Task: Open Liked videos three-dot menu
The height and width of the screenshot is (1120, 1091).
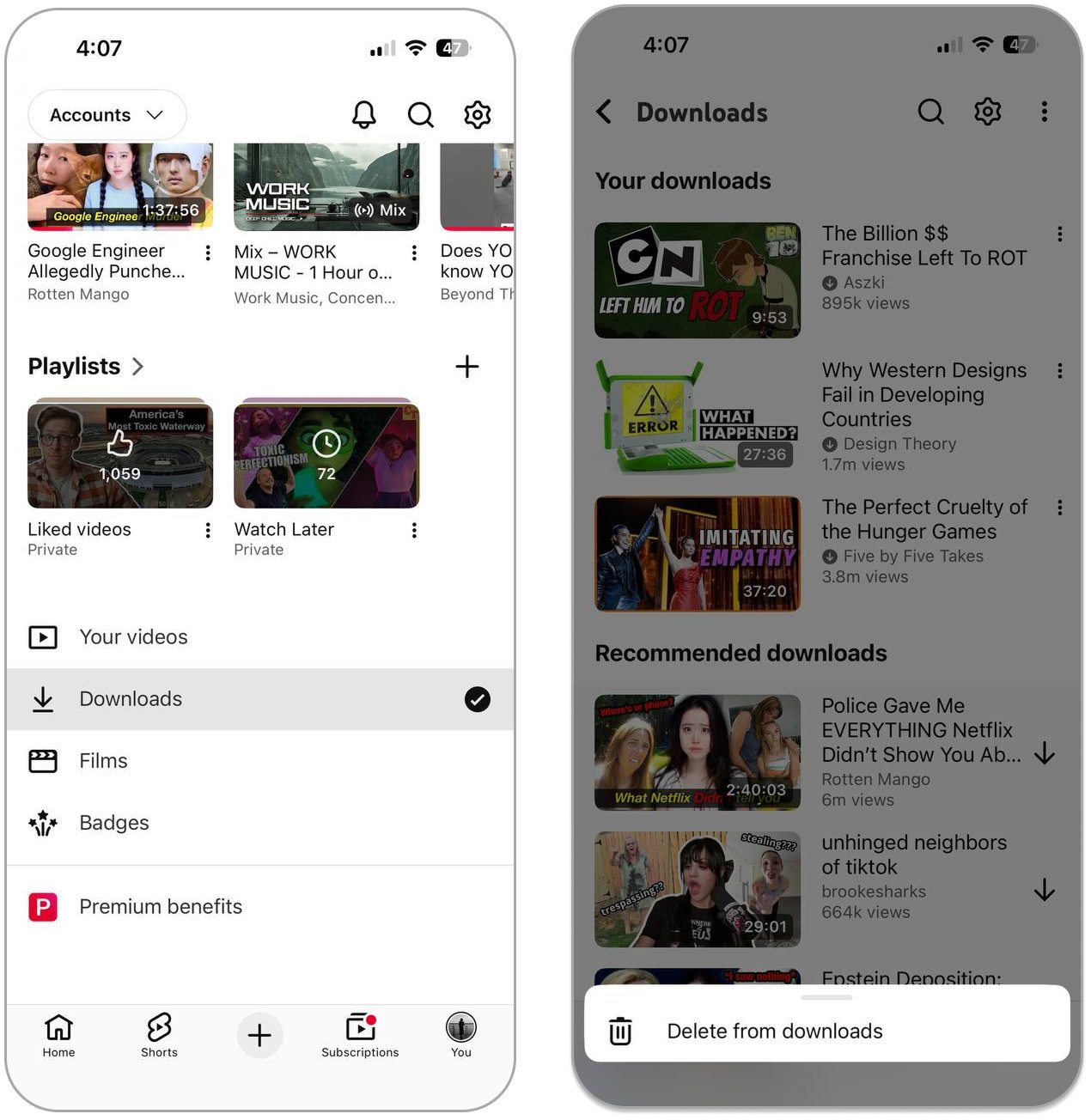Action: [x=208, y=530]
